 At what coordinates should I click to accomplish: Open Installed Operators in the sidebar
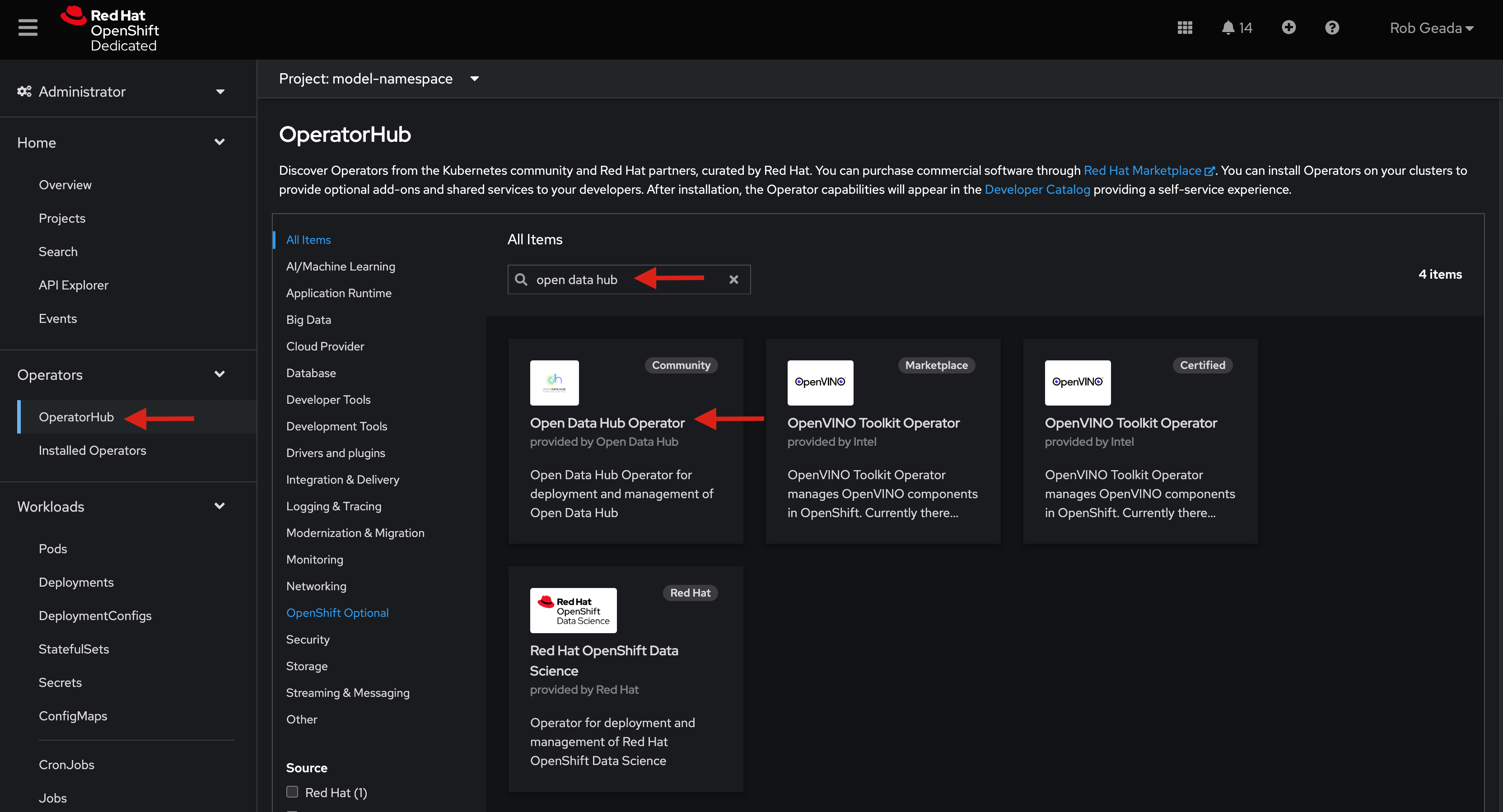[x=92, y=450]
